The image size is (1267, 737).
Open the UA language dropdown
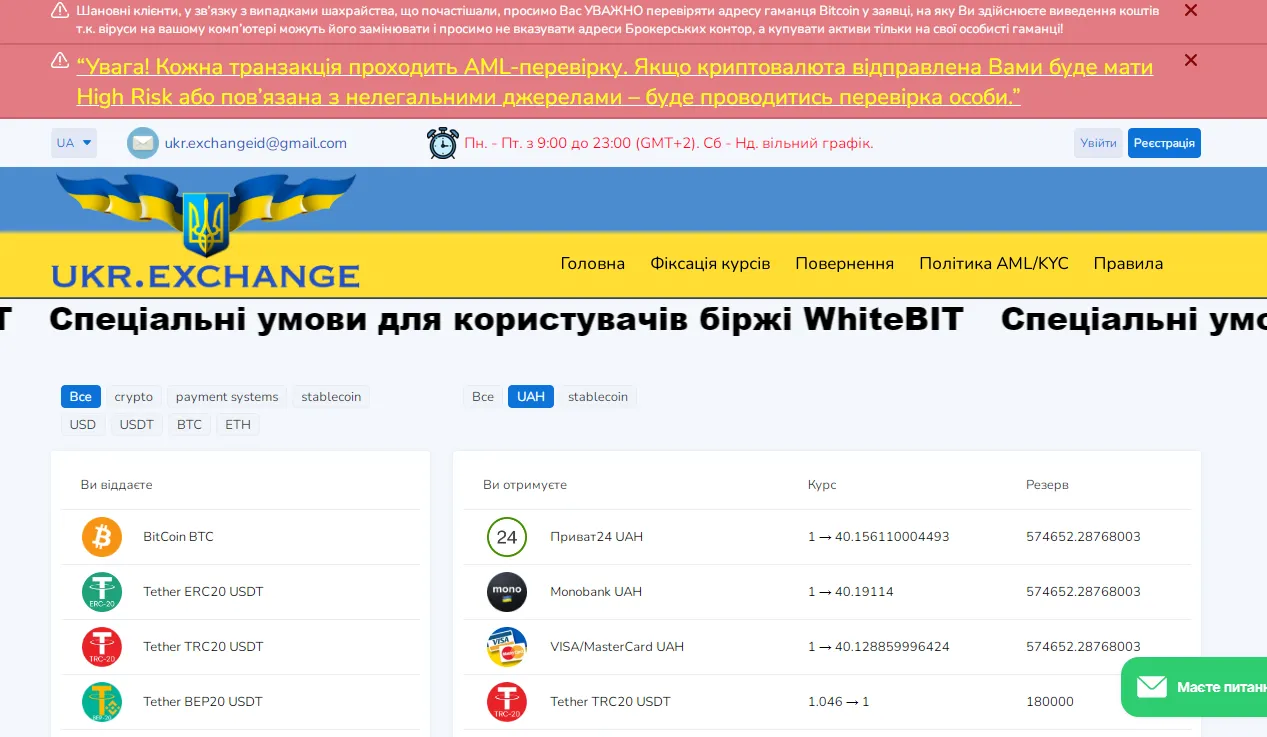coord(73,143)
